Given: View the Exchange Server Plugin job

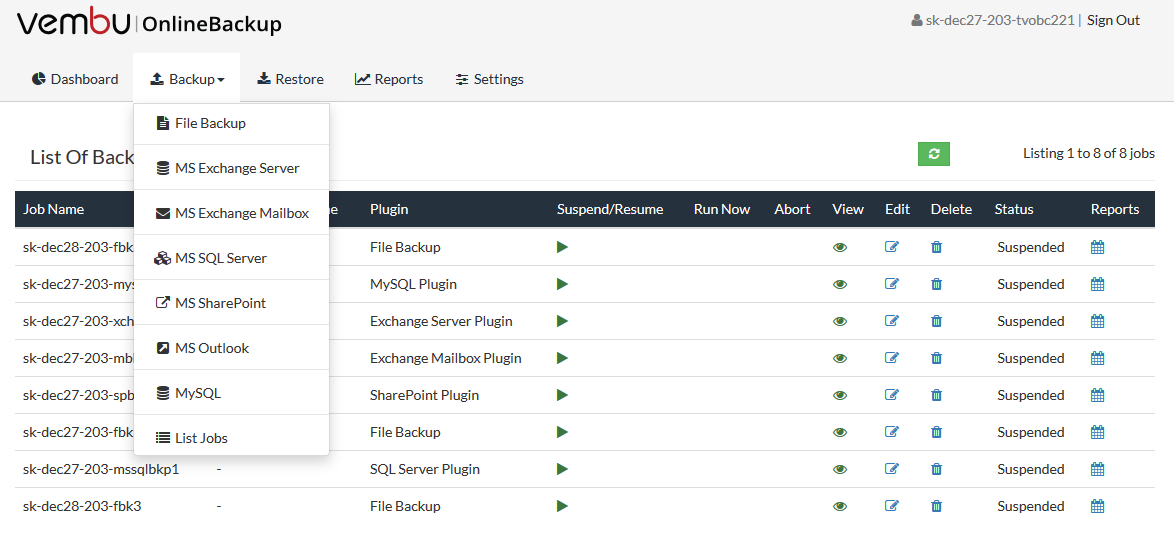Looking at the screenshot, I should (x=840, y=321).
